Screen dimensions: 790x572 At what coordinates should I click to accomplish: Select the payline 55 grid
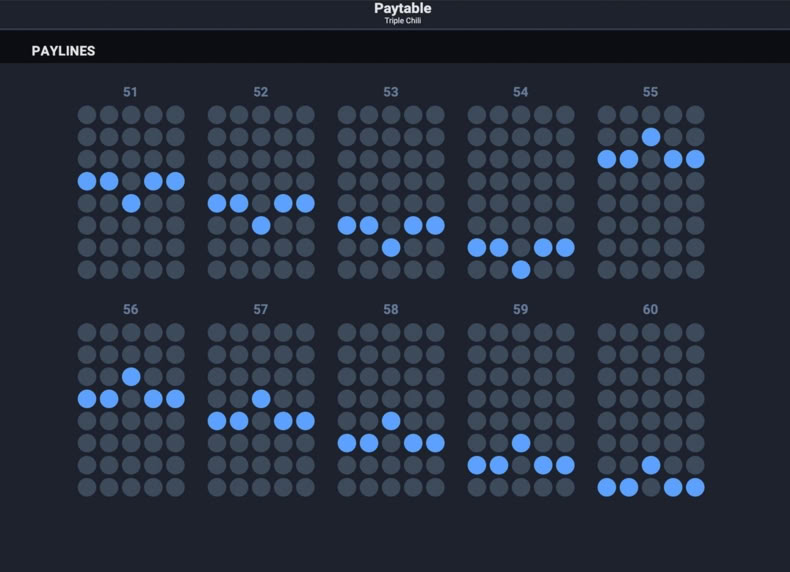tap(651, 192)
